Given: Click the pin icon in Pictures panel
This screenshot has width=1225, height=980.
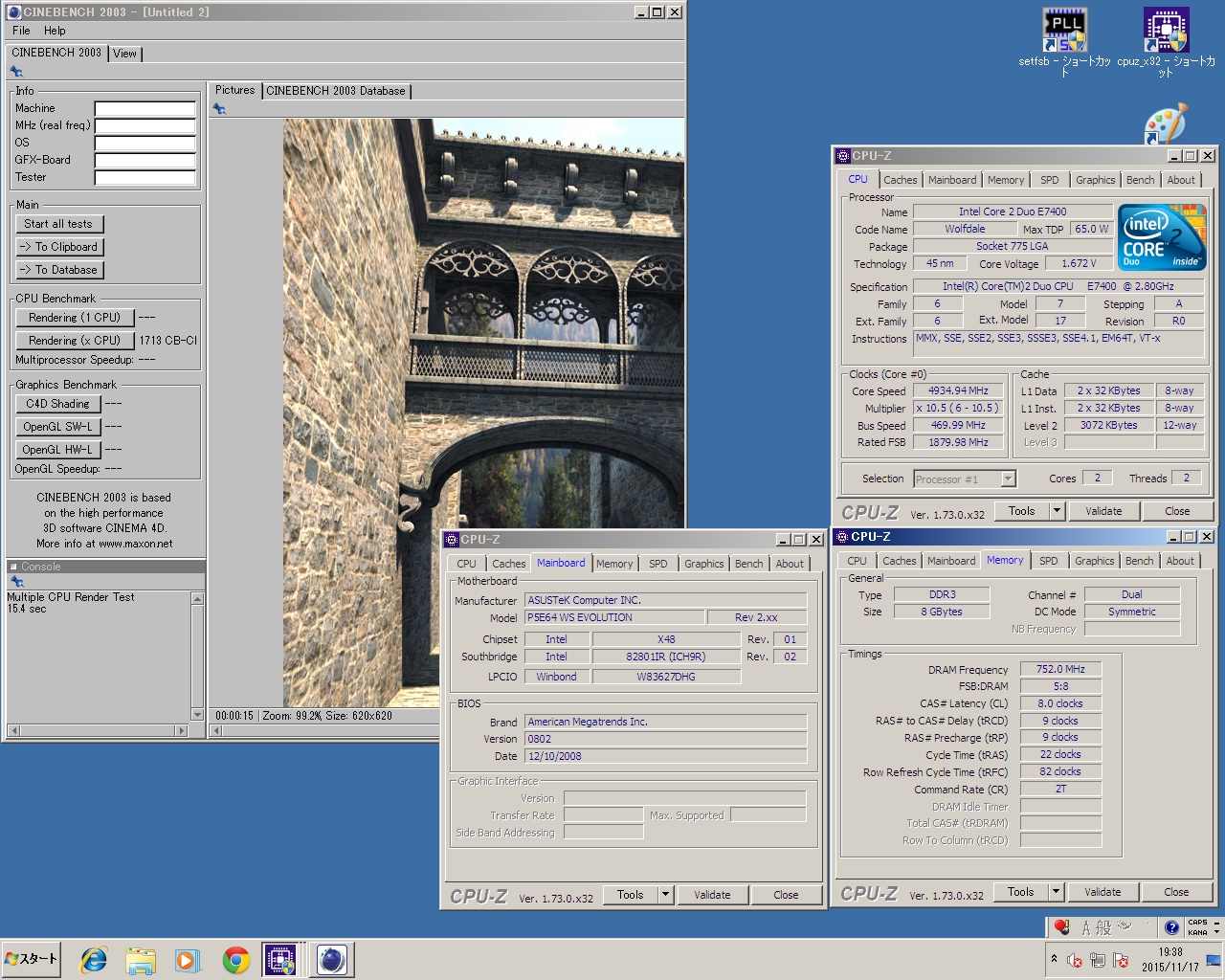Looking at the screenshot, I should coord(219,109).
